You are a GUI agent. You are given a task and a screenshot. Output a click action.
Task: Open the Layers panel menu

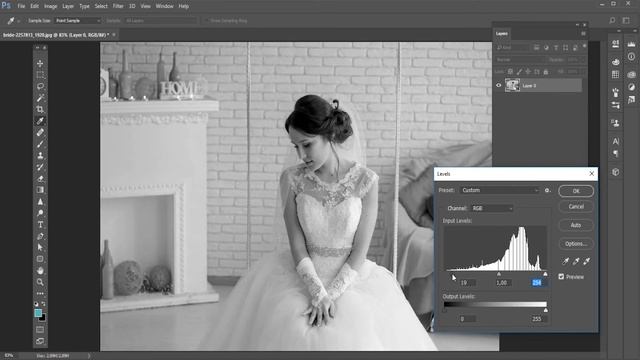click(583, 34)
